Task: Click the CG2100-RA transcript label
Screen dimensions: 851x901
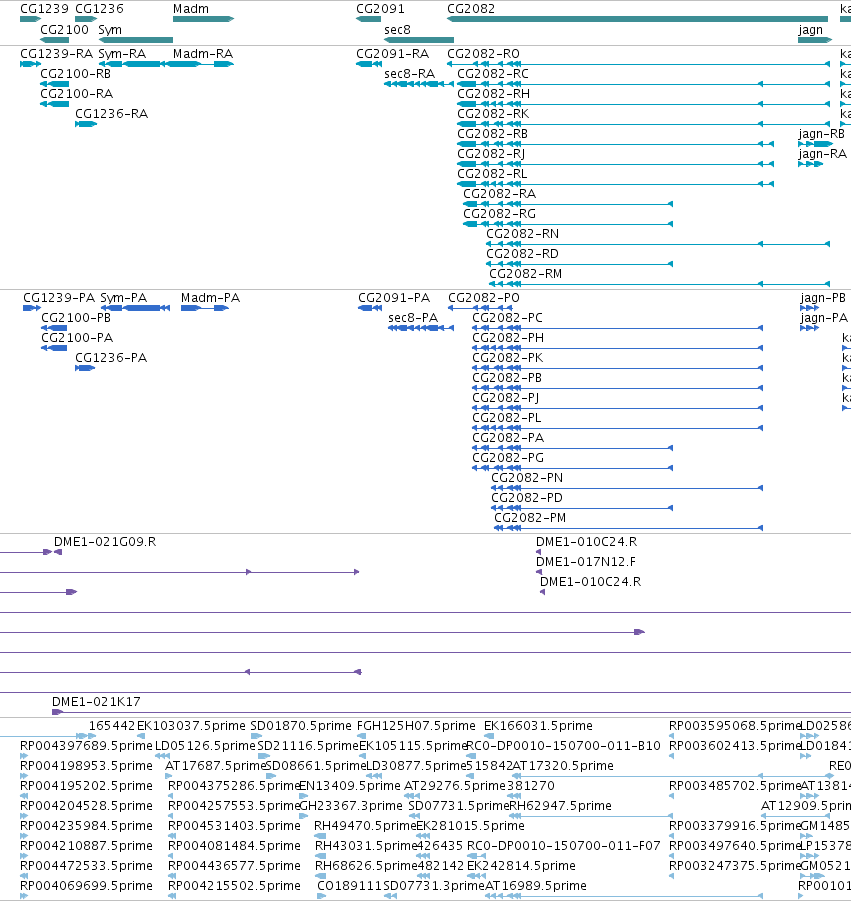Action: [x=76, y=94]
